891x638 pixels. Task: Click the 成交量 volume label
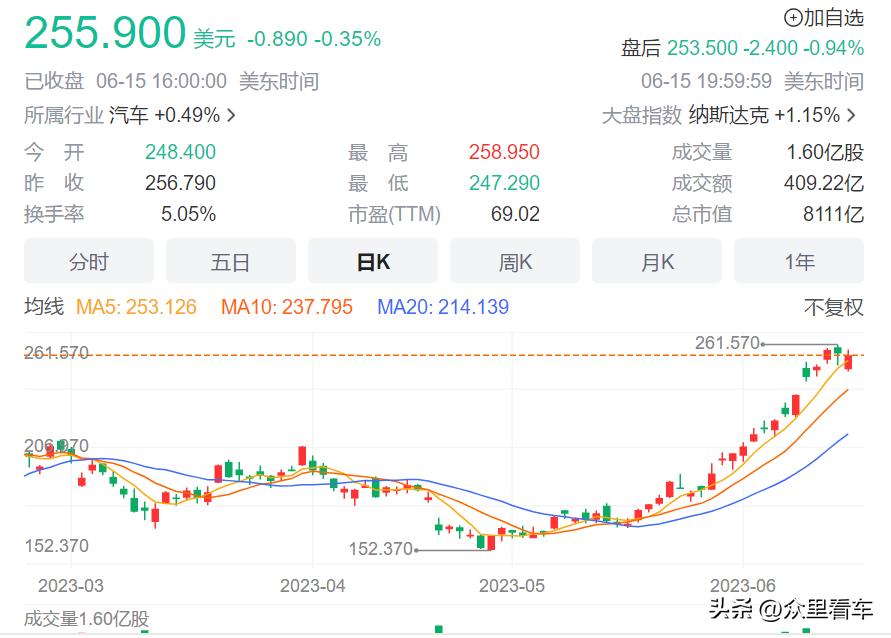tap(702, 151)
